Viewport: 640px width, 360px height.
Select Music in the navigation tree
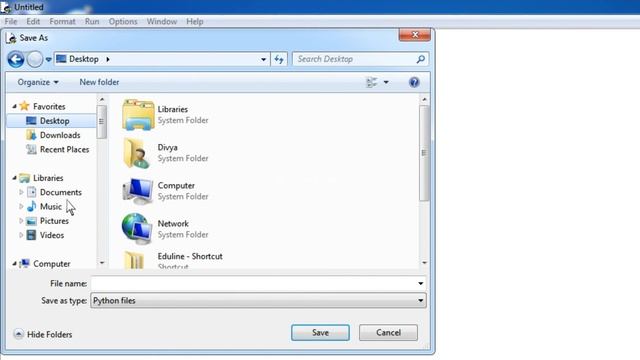click(x=51, y=207)
